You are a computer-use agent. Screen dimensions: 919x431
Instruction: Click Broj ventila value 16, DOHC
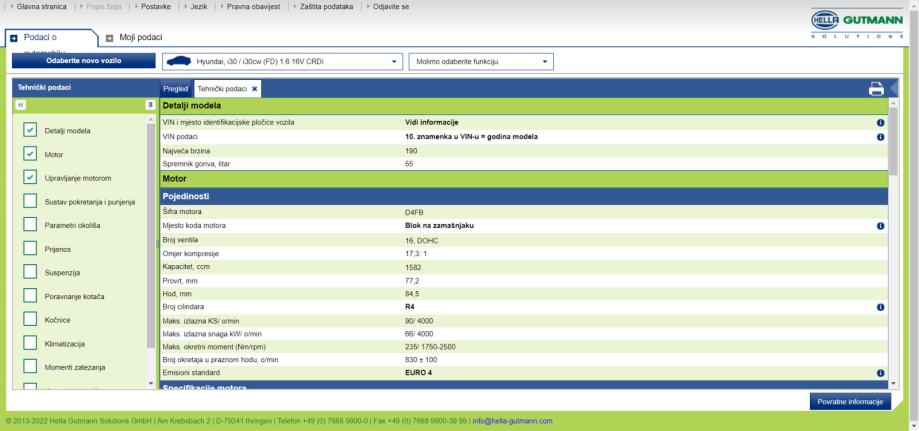click(x=421, y=240)
